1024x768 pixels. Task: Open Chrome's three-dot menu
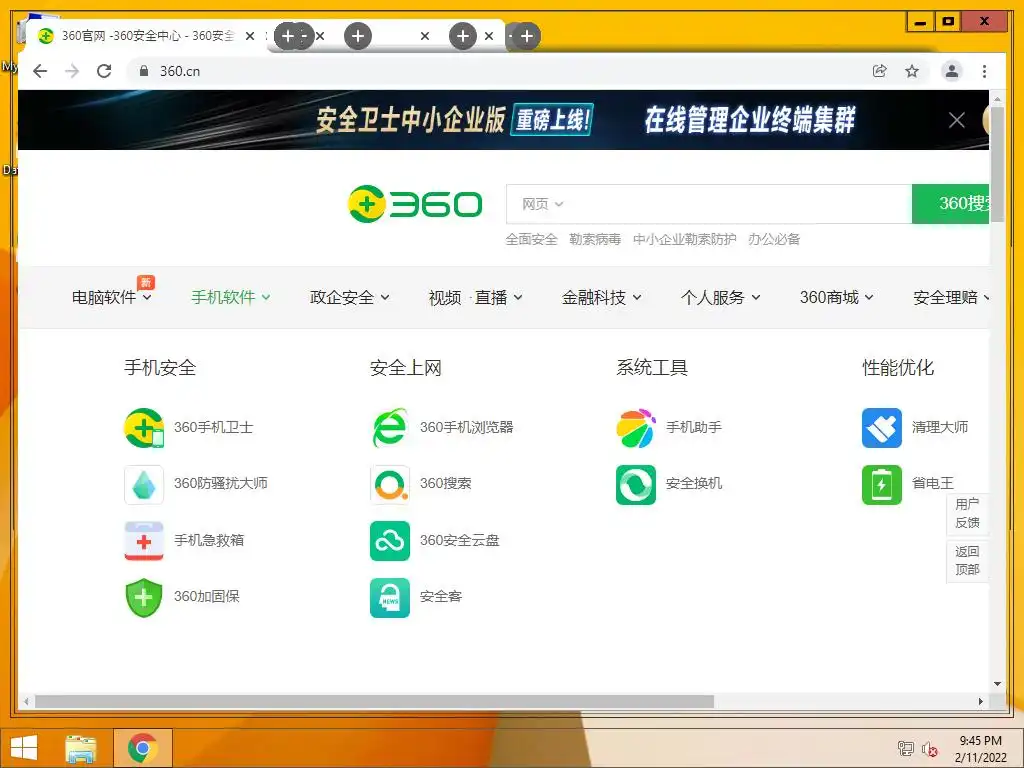click(x=984, y=71)
